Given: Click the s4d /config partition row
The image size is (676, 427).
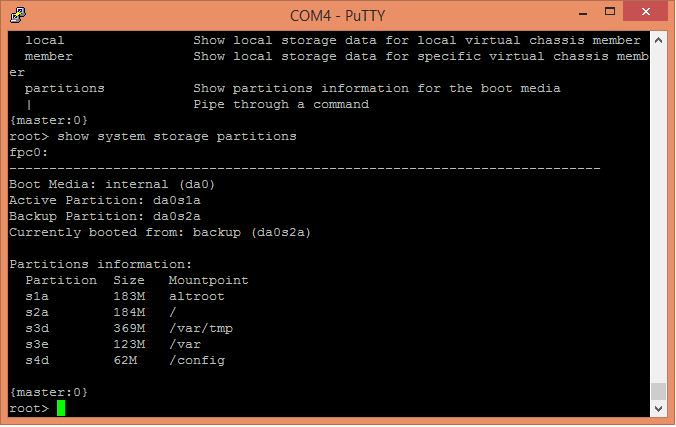Looking at the screenshot, I should tap(125, 361).
